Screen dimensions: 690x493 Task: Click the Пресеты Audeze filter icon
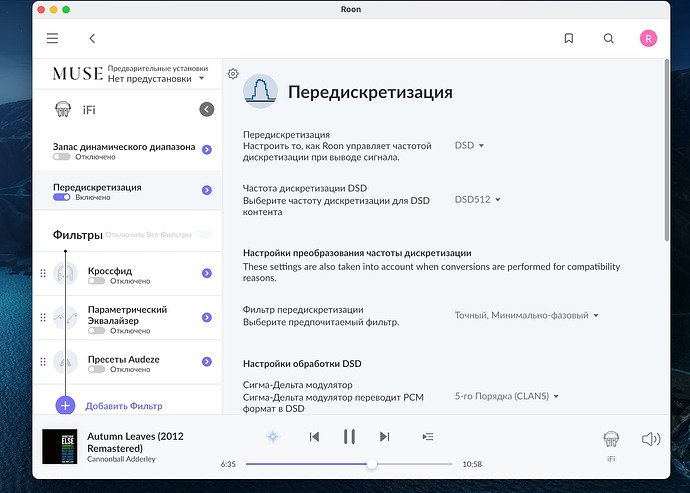(65, 361)
